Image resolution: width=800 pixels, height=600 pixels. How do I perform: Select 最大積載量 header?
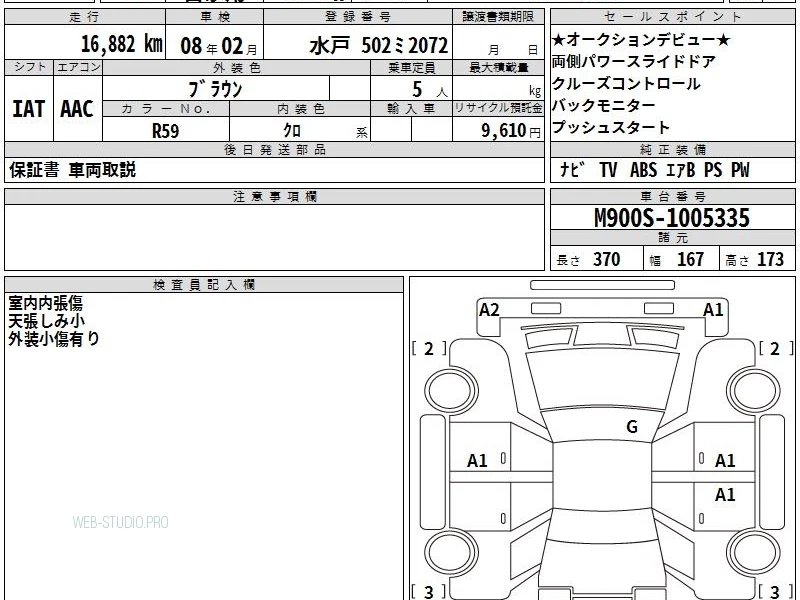point(498,68)
